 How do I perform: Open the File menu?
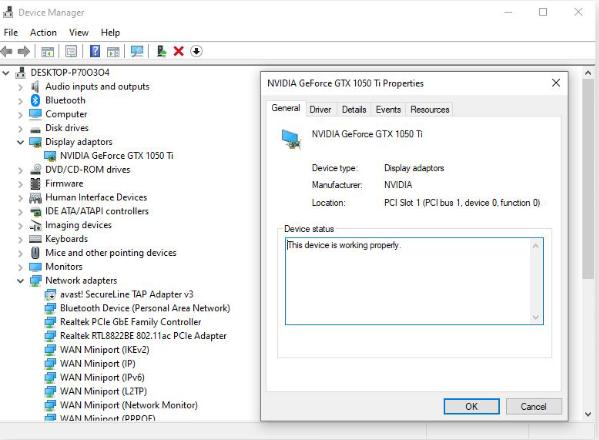pyautogui.click(x=11, y=32)
